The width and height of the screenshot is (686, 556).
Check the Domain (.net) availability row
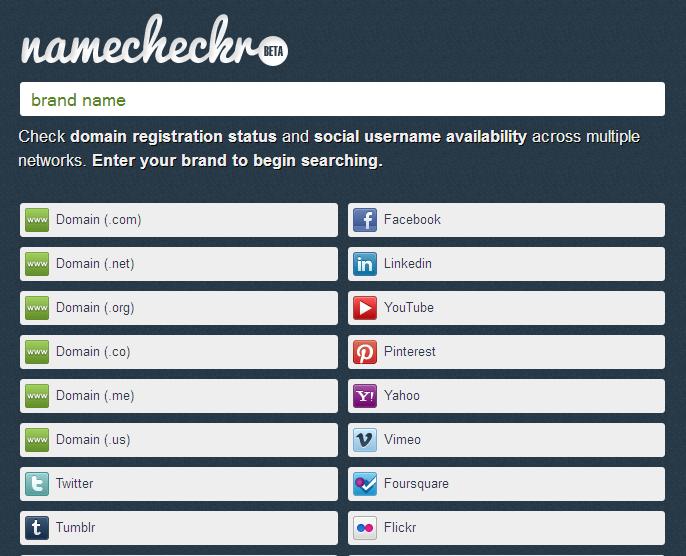[x=180, y=264]
